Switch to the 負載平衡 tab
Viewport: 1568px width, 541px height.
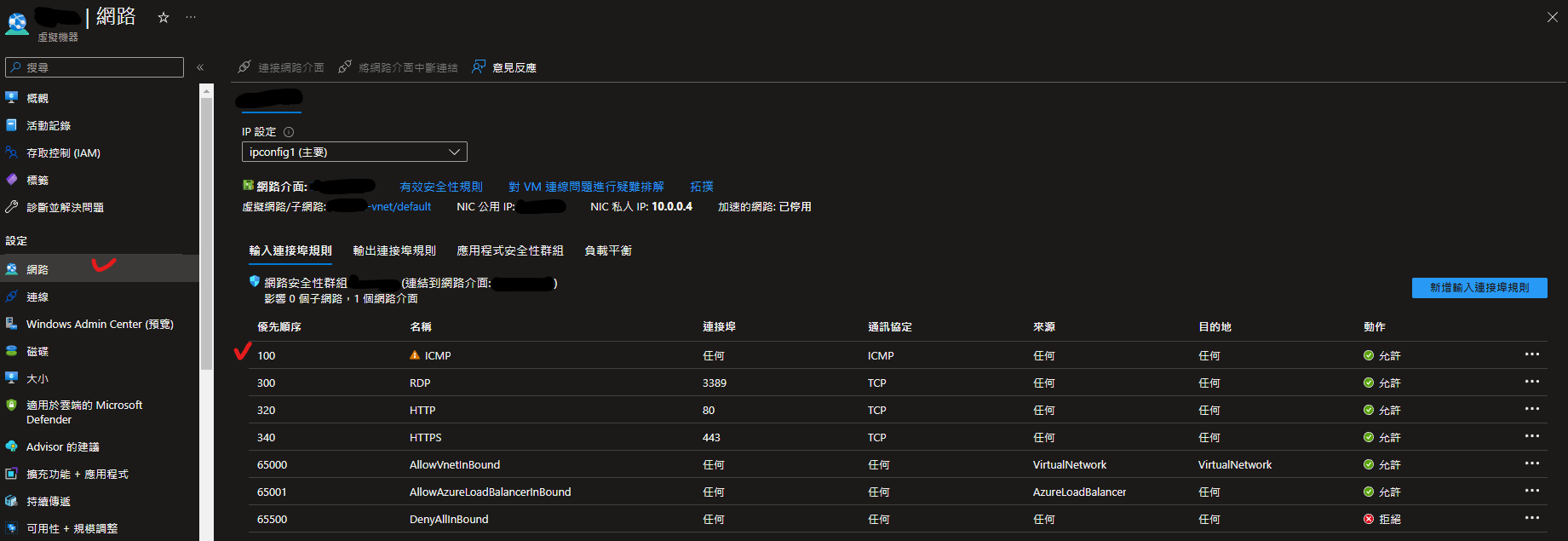click(608, 250)
